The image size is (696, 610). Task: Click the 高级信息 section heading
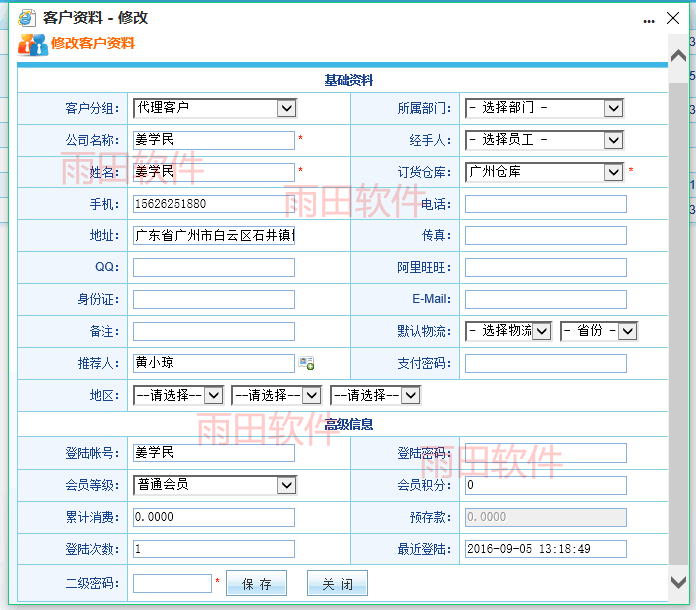(x=348, y=424)
